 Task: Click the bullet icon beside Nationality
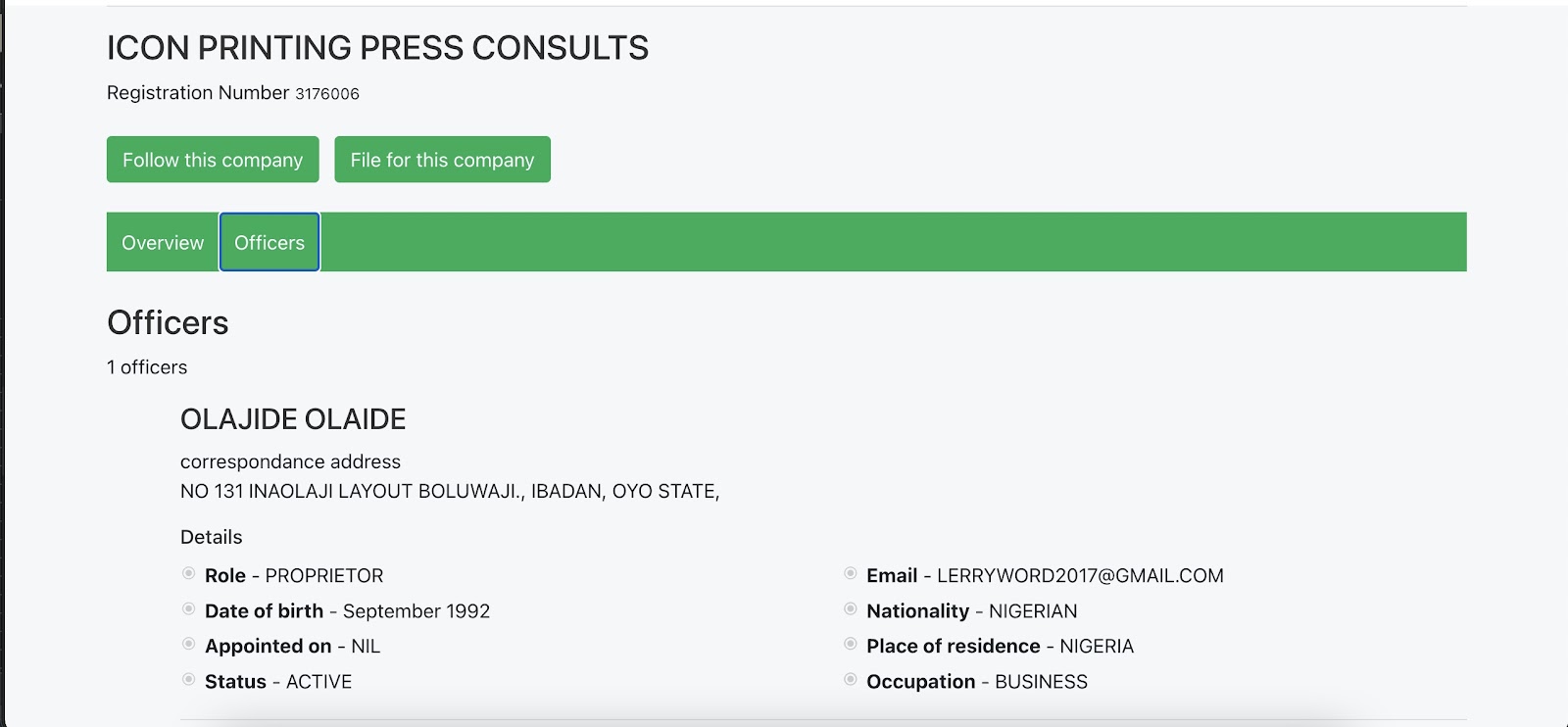851,609
